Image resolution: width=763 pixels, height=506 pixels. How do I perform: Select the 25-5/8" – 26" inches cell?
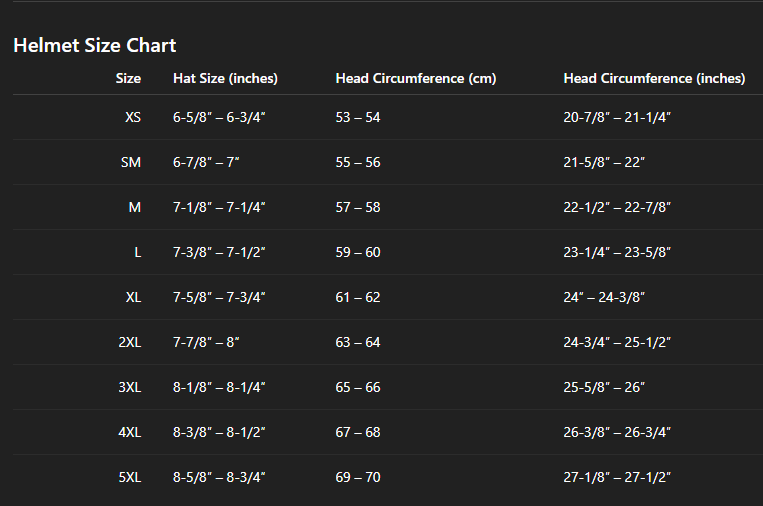604,387
